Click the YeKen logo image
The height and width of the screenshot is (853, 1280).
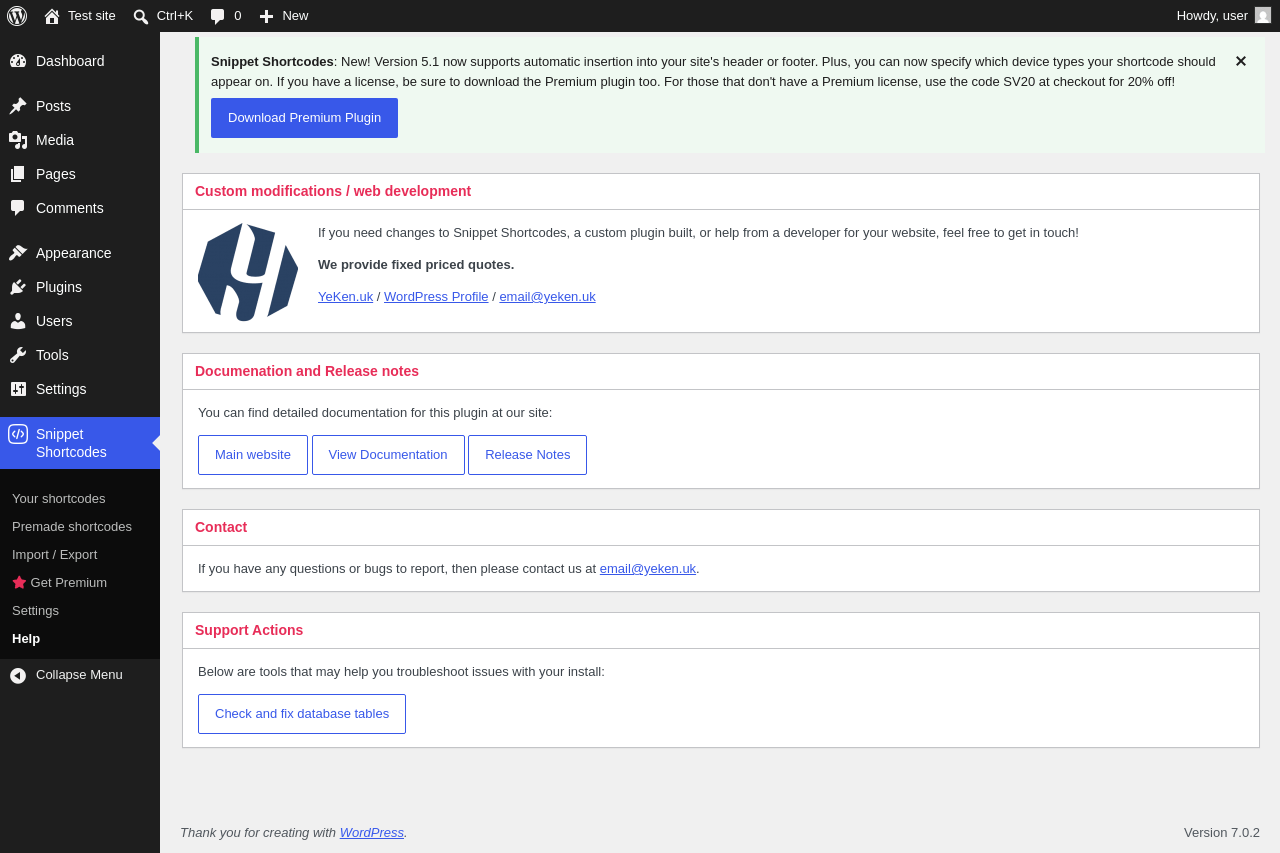tap(248, 271)
